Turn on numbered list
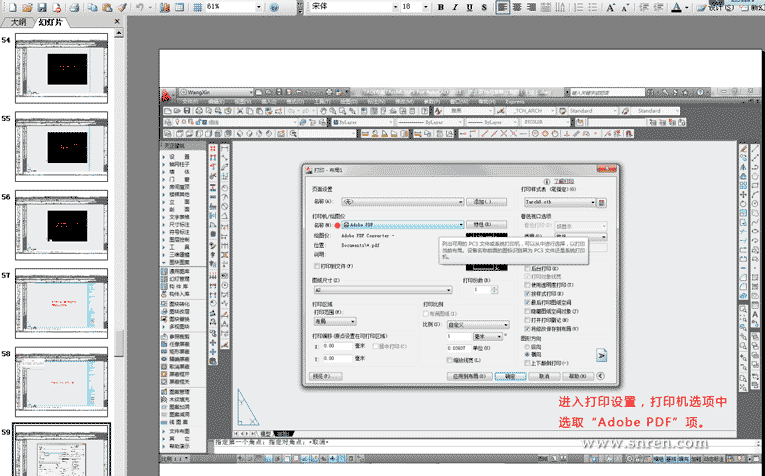765x476 pixels. click(579, 7)
